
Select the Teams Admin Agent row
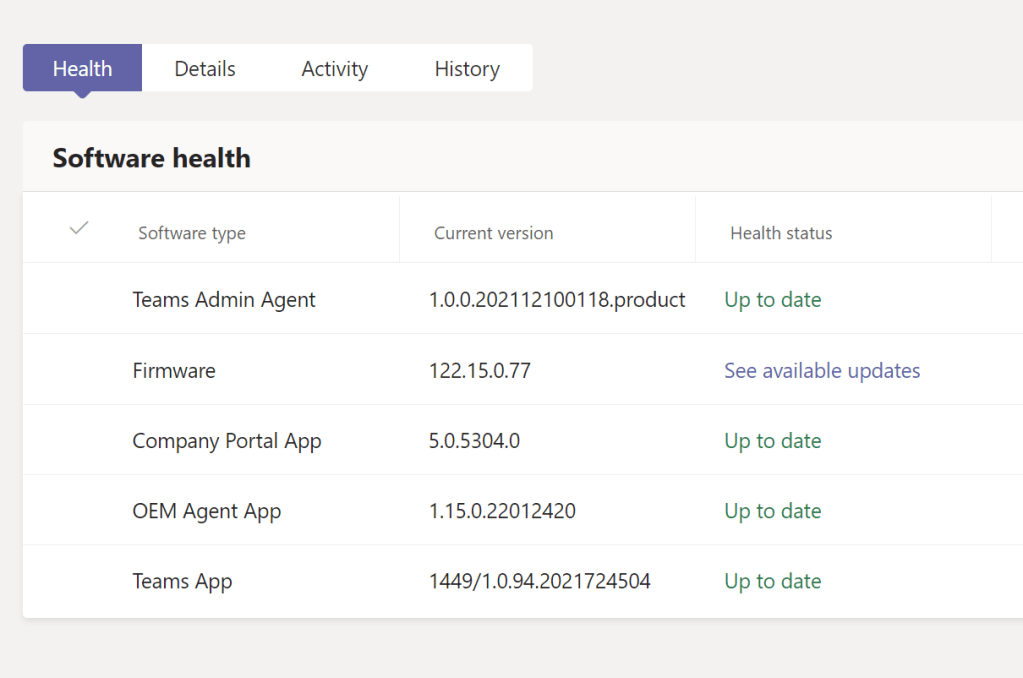tap(223, 300)
